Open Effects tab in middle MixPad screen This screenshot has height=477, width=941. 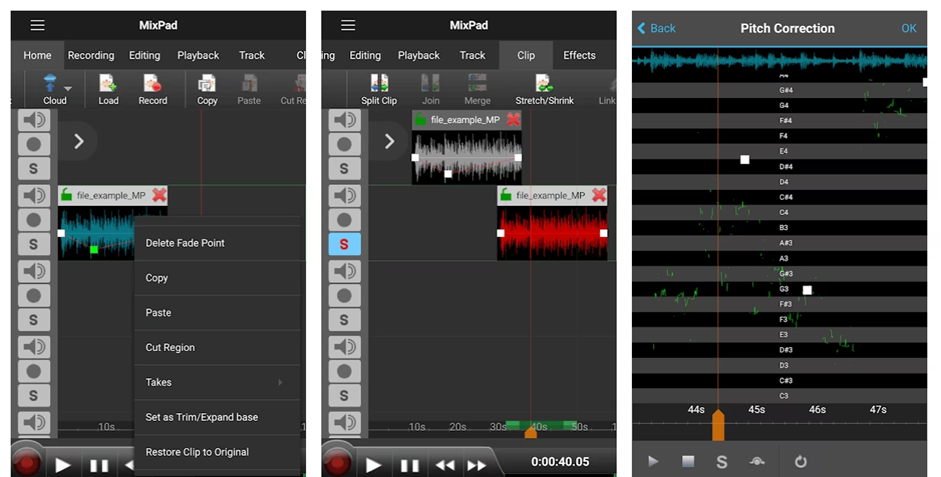[579, 55]
